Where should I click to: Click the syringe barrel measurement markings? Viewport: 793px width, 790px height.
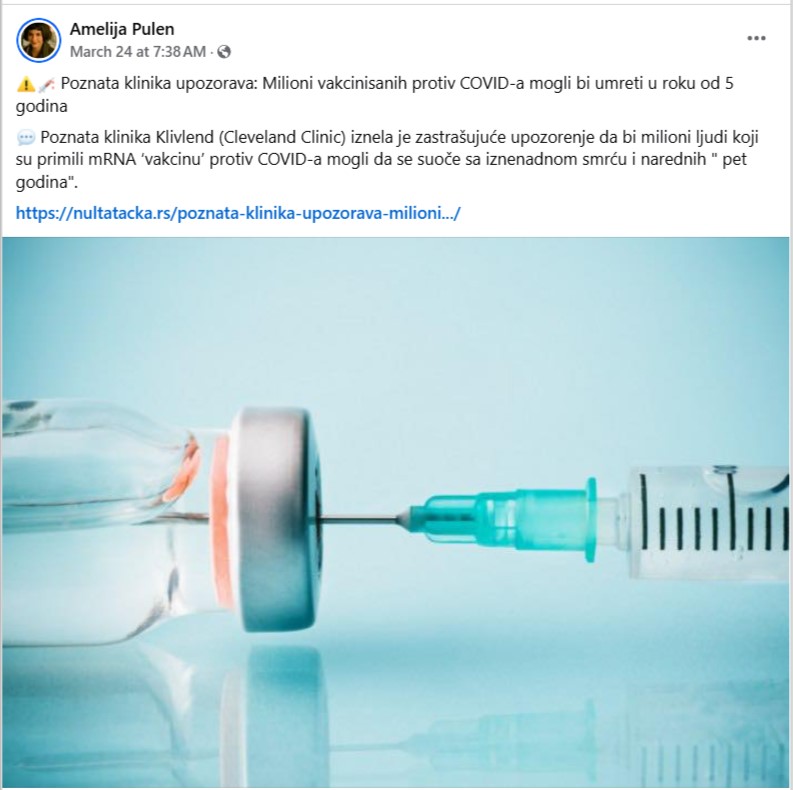click(x=713, y=518)
